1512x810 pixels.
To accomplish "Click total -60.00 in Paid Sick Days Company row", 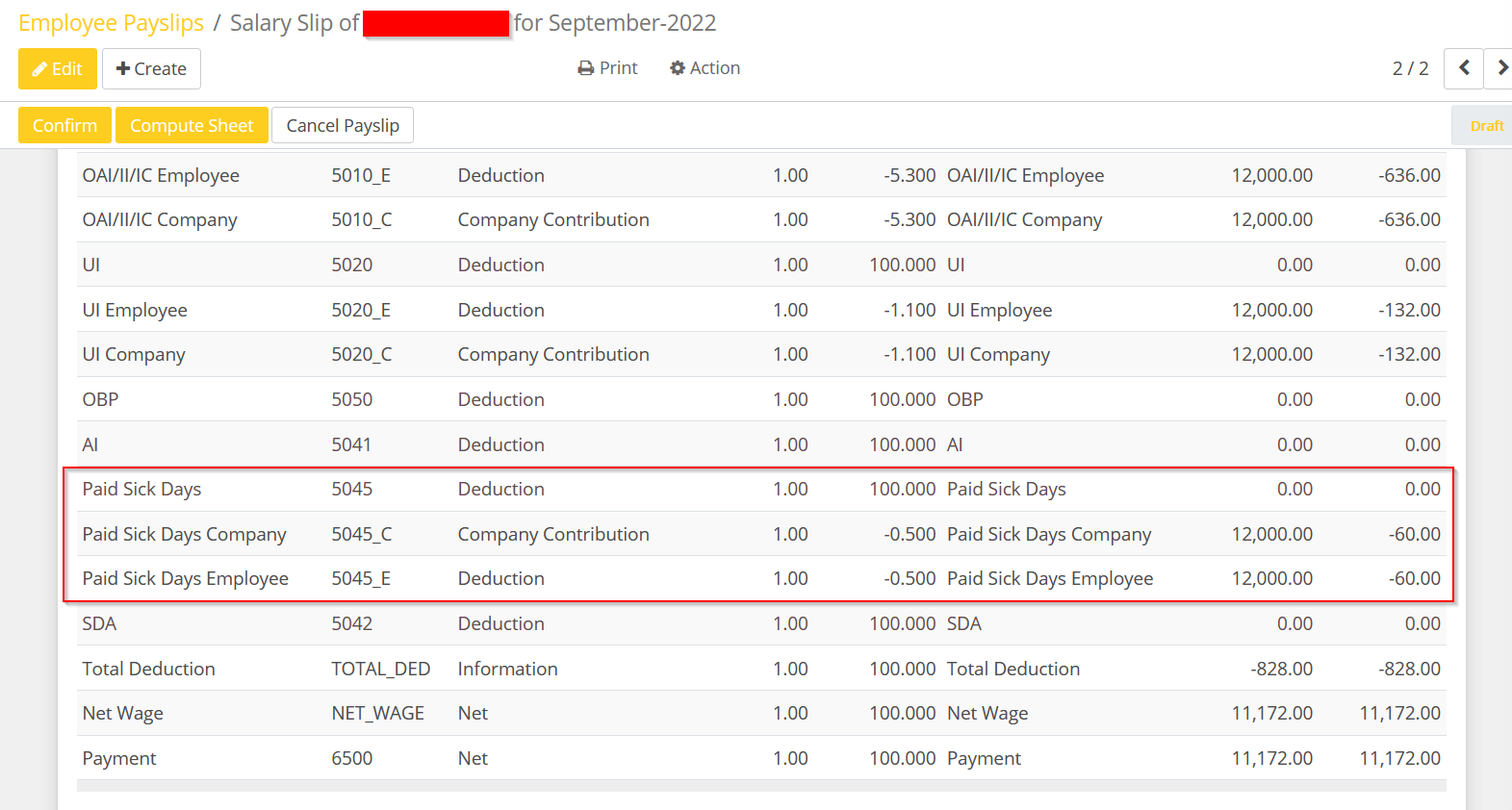I will coord(1415,534).
